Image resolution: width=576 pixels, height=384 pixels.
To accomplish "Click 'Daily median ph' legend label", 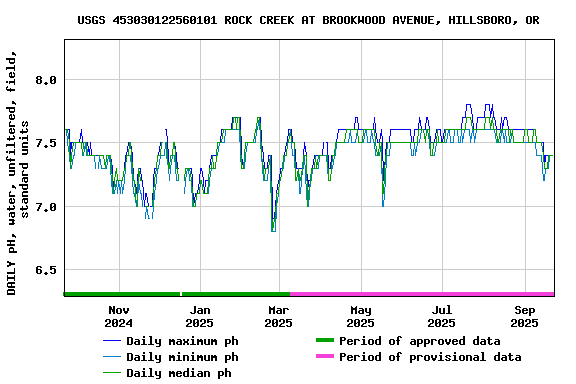I will click(x=179, y=373).
